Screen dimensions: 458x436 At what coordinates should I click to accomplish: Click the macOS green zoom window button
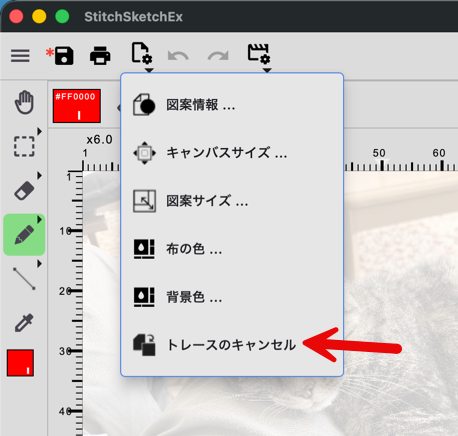click(x=62, y=16)
